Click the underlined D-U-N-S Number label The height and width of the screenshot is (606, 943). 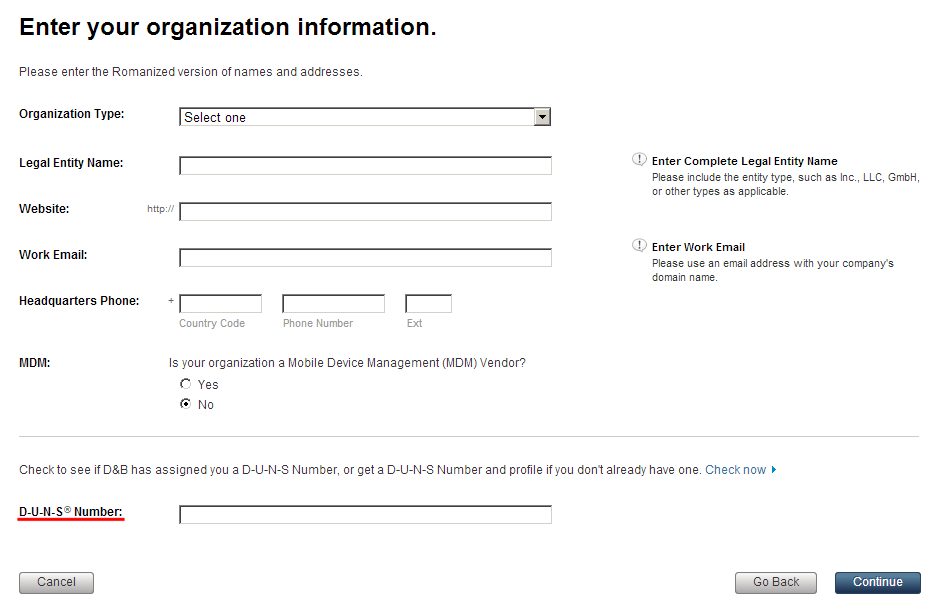click(71, 512)
